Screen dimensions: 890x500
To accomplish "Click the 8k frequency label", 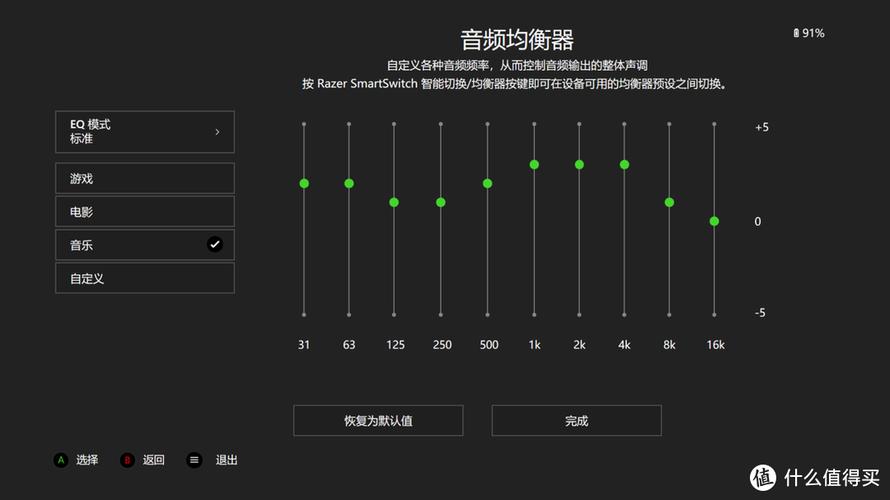I will 669,344.
